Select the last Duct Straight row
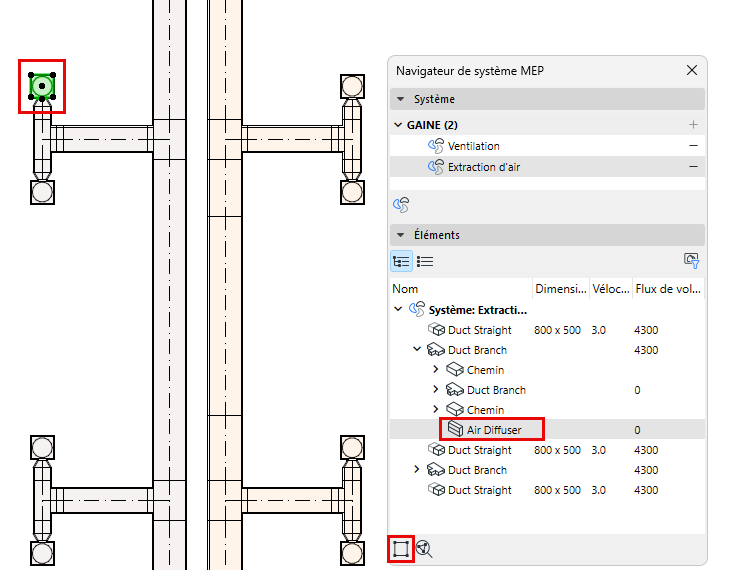This screenshot has width=730, height=570. coord(547,490)
